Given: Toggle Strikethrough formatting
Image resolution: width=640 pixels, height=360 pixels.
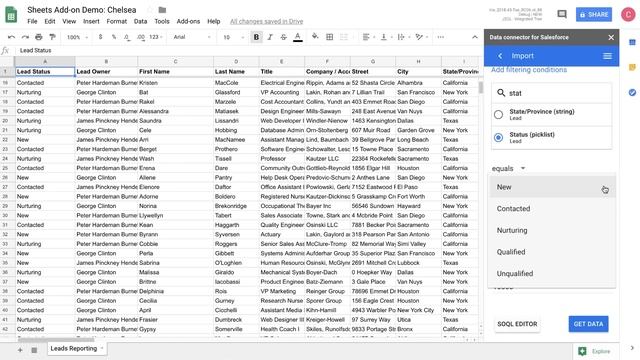Looking at the screenshot, I should (x=284, y=37).
